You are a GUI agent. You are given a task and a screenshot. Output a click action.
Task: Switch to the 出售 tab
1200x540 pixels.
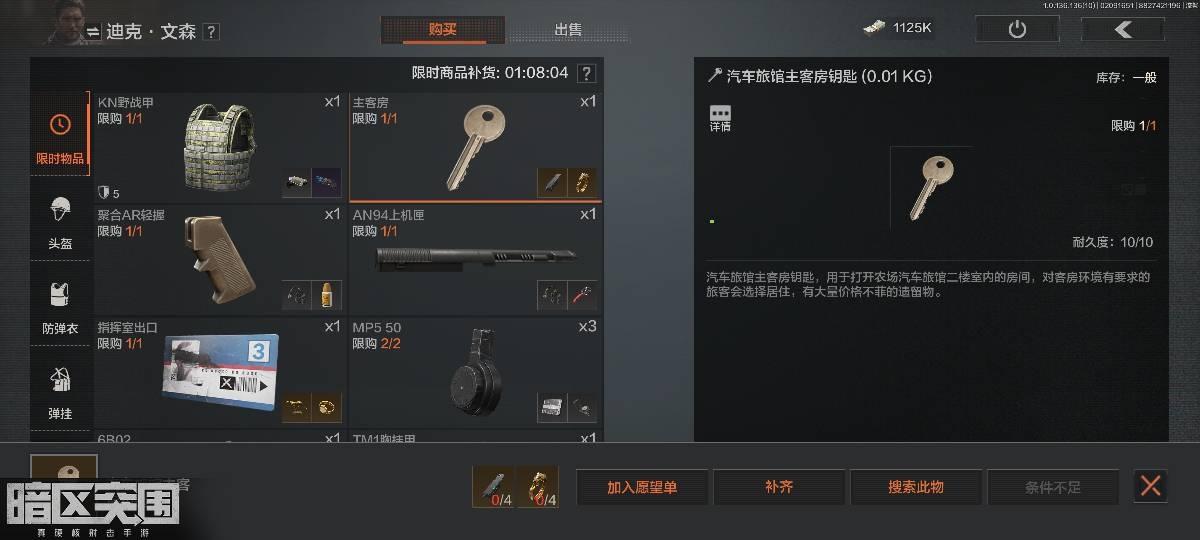568,30
